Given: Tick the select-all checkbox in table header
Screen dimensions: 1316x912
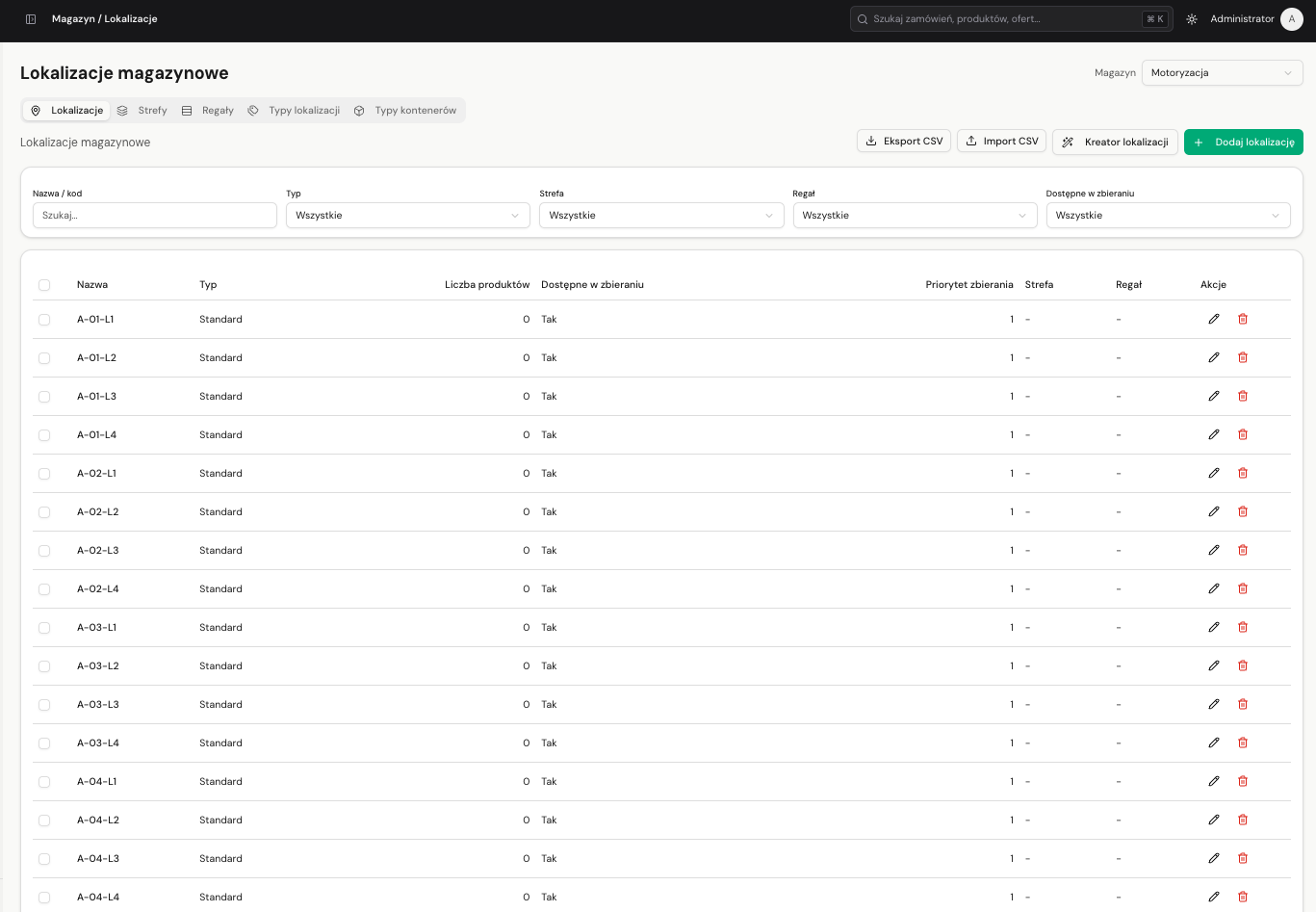Looking at the screenshot, I should 44,285.
